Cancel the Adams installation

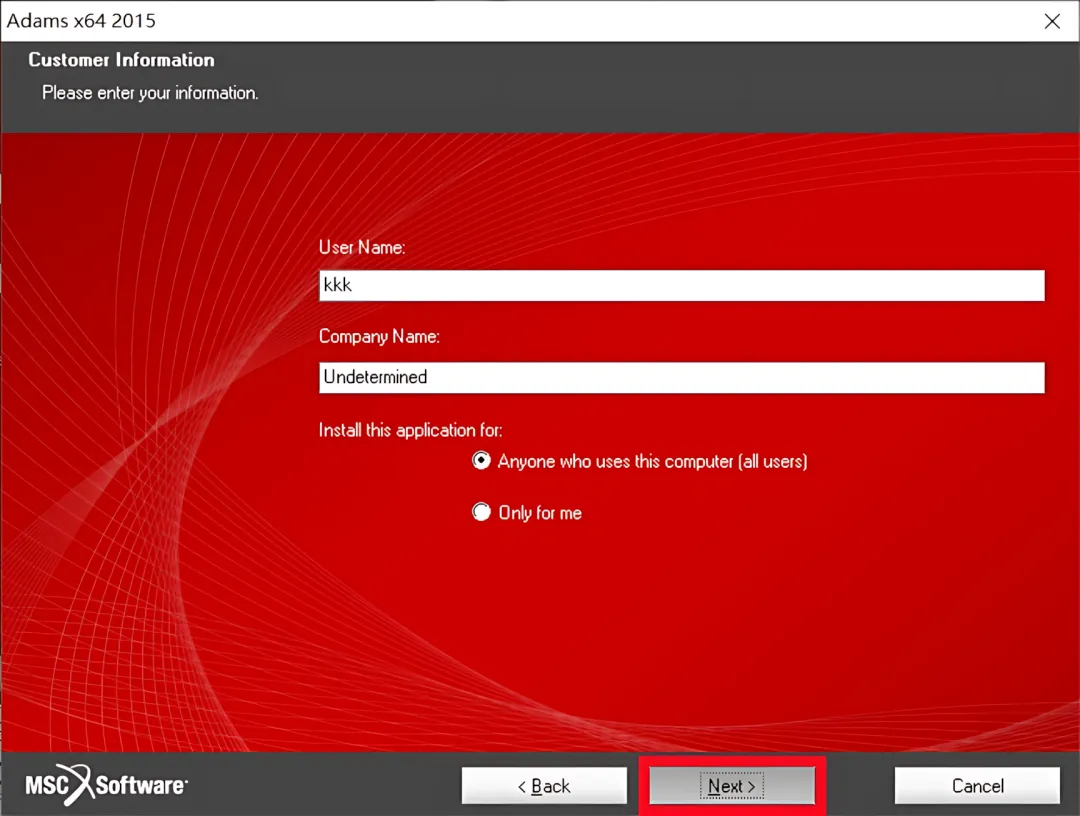point(977,786)
